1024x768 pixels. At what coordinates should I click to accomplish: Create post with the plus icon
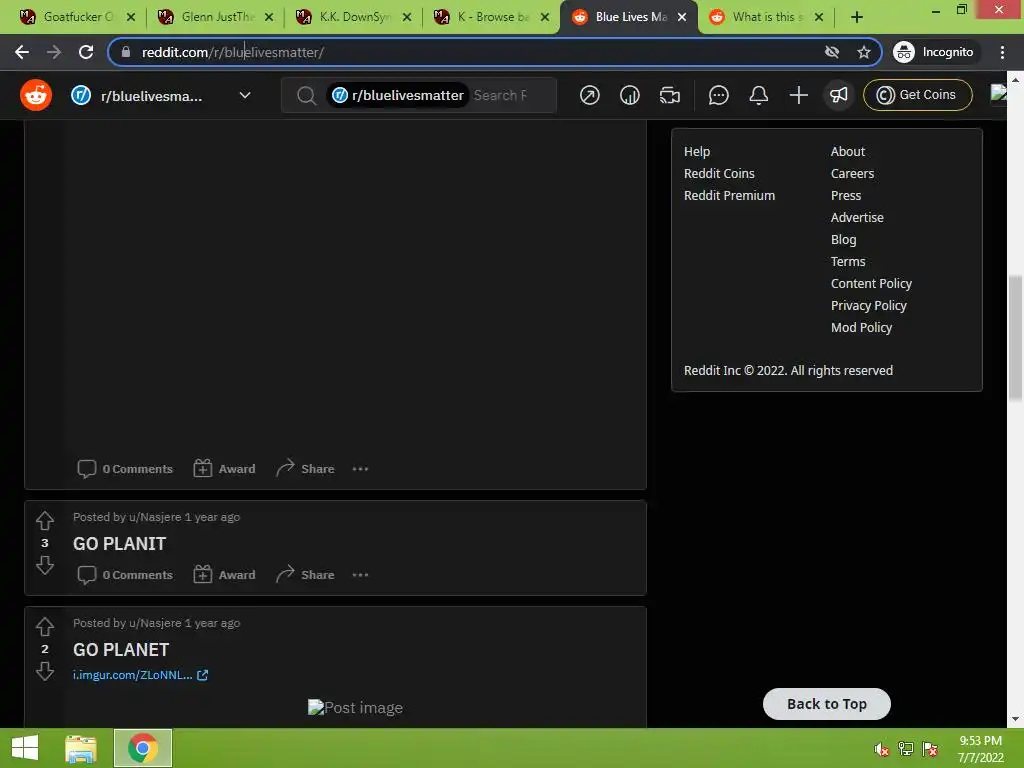[x=798, y=95]
